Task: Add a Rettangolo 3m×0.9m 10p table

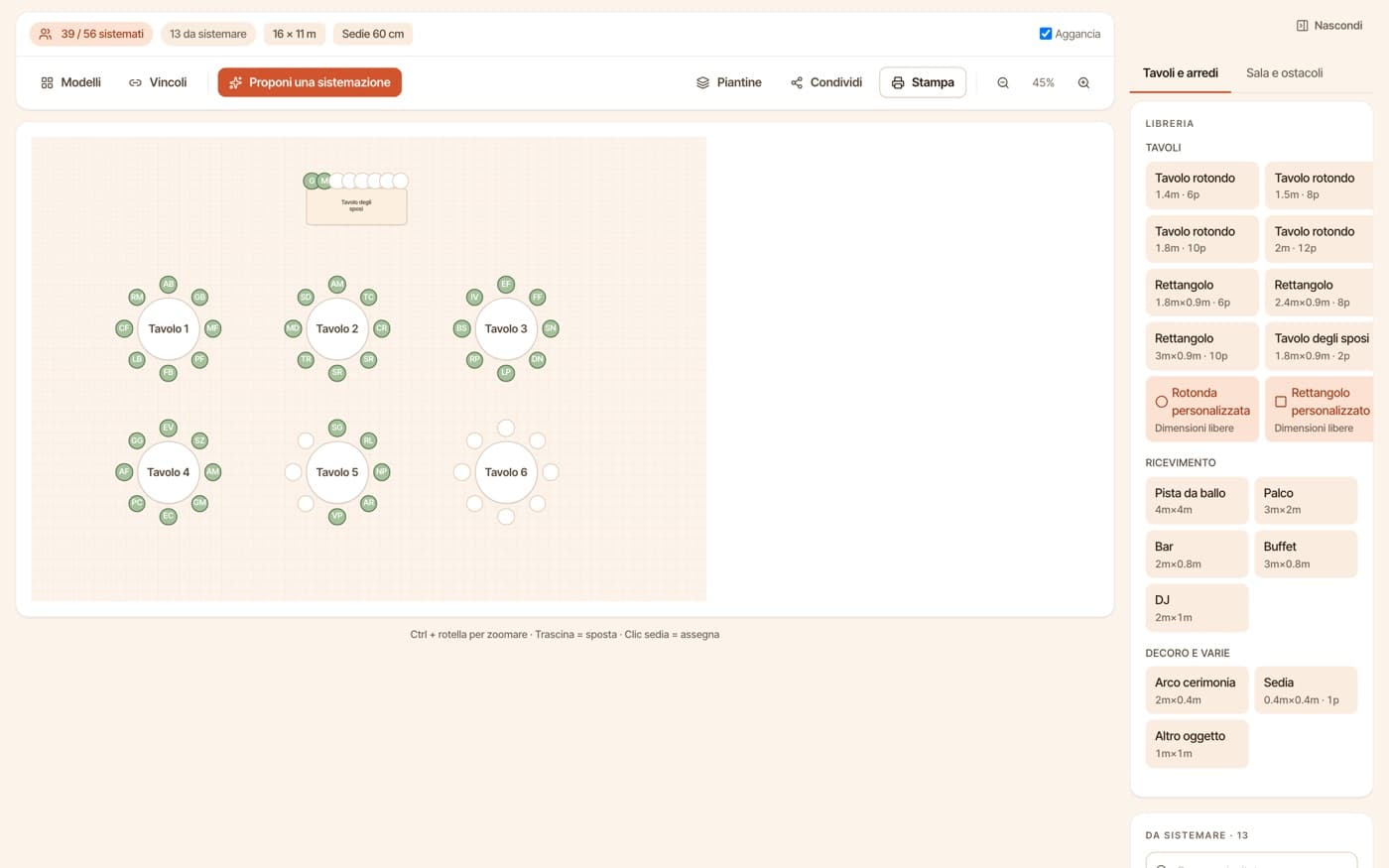Action: 1201,346
